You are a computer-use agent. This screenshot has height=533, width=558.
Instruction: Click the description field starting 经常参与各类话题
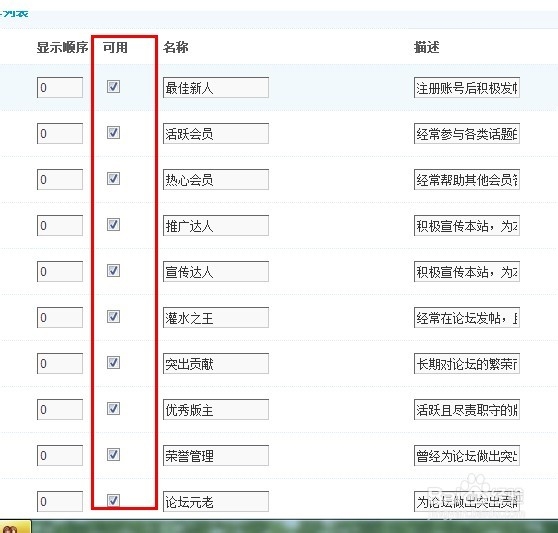[467, 133]
